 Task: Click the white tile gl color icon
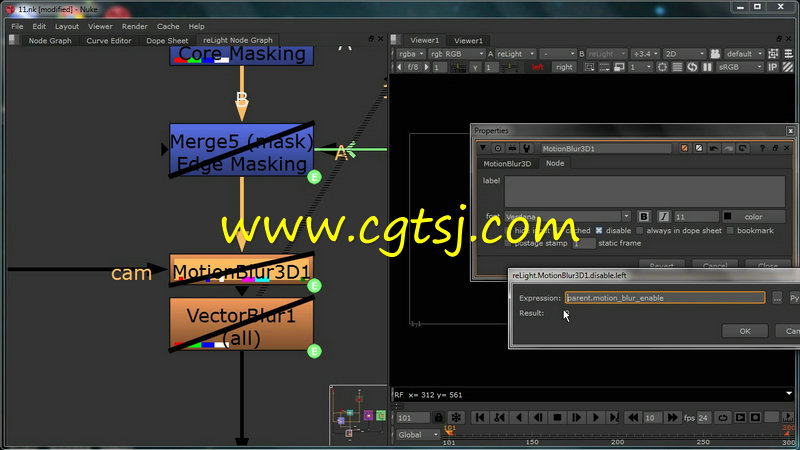698,148
